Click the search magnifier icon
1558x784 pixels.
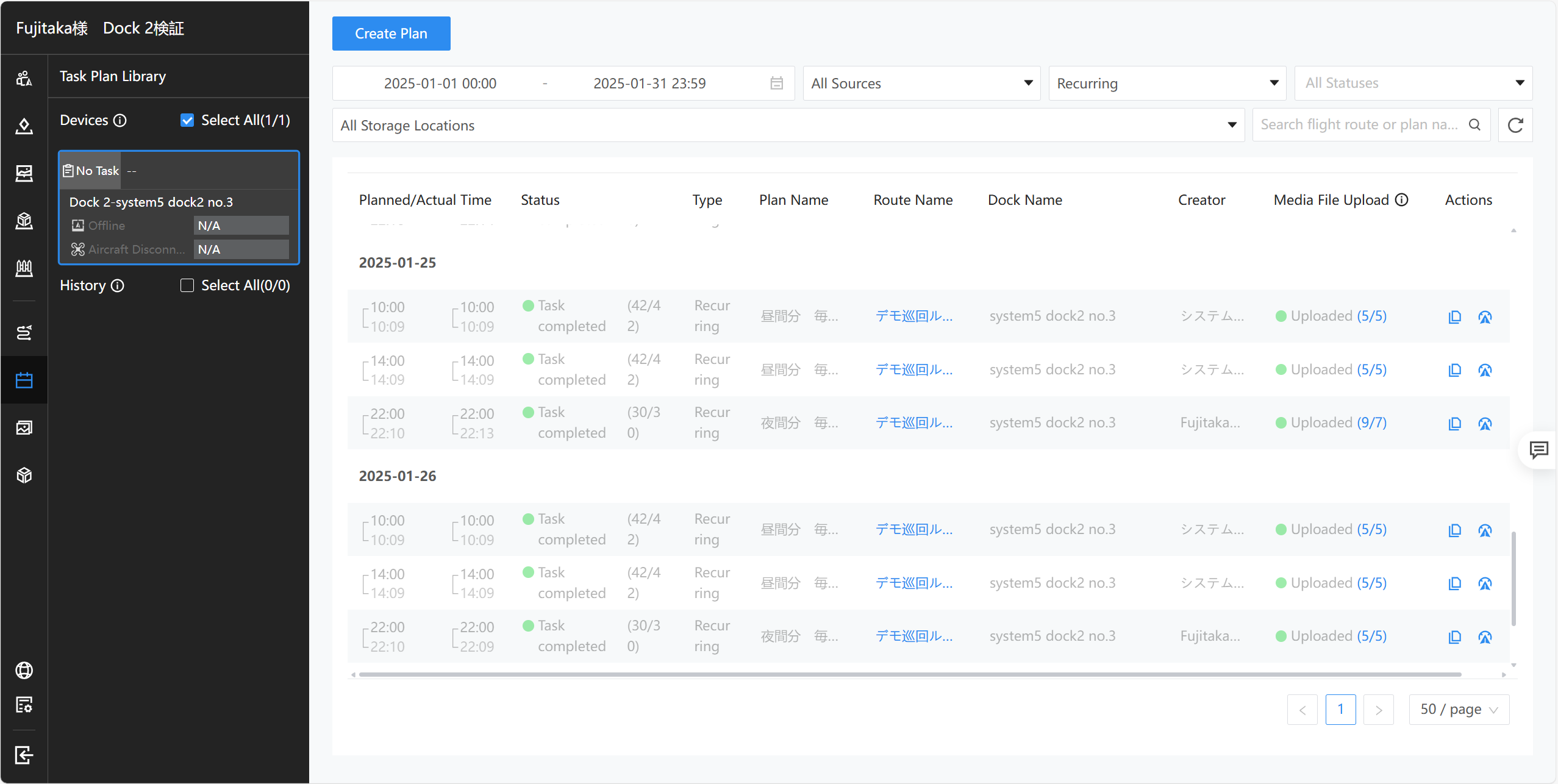pyautogui.click(x=1474, y=125)
